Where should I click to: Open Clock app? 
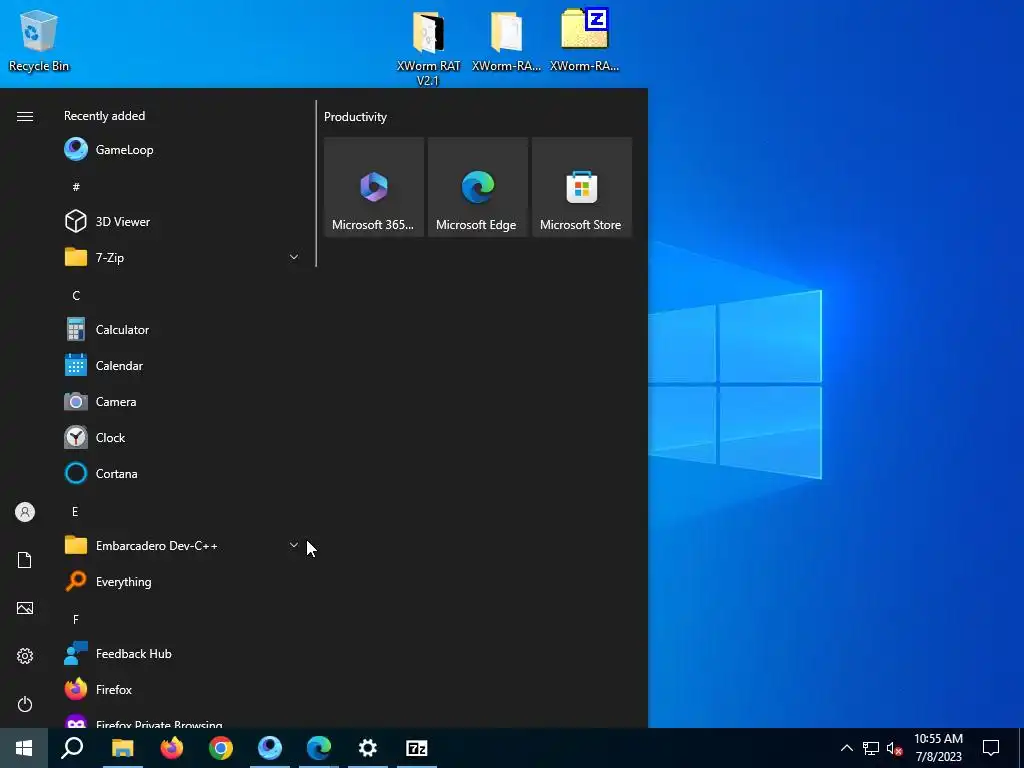182,438
